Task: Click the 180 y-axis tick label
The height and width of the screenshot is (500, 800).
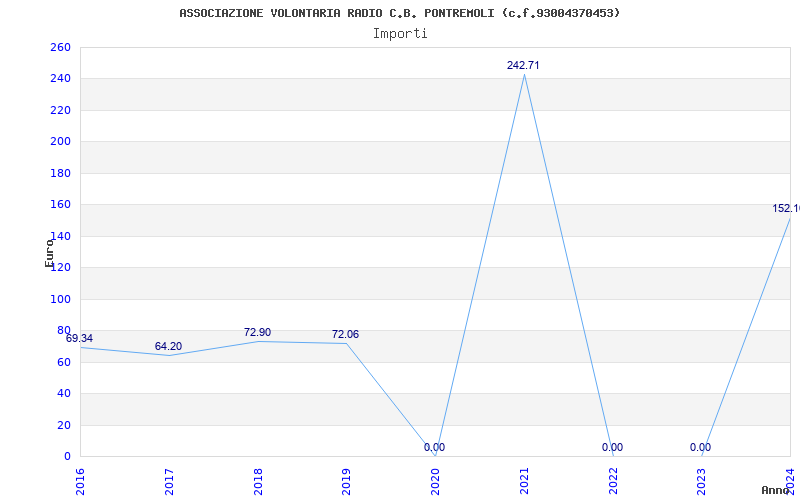Action: coord(60,173)
